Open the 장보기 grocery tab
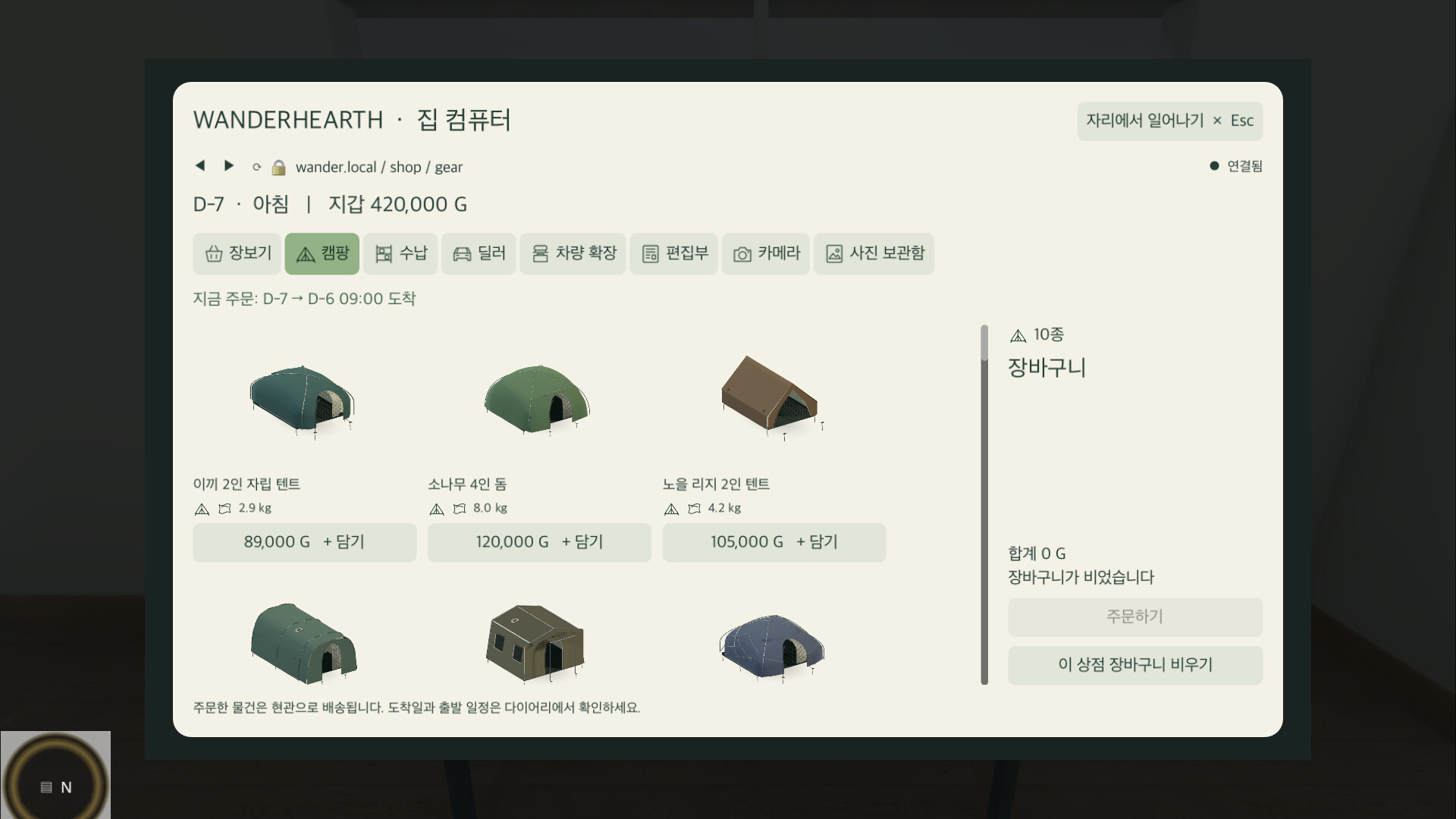The height and width of the screenshot is (819, 1456). [x=237, y=253]
